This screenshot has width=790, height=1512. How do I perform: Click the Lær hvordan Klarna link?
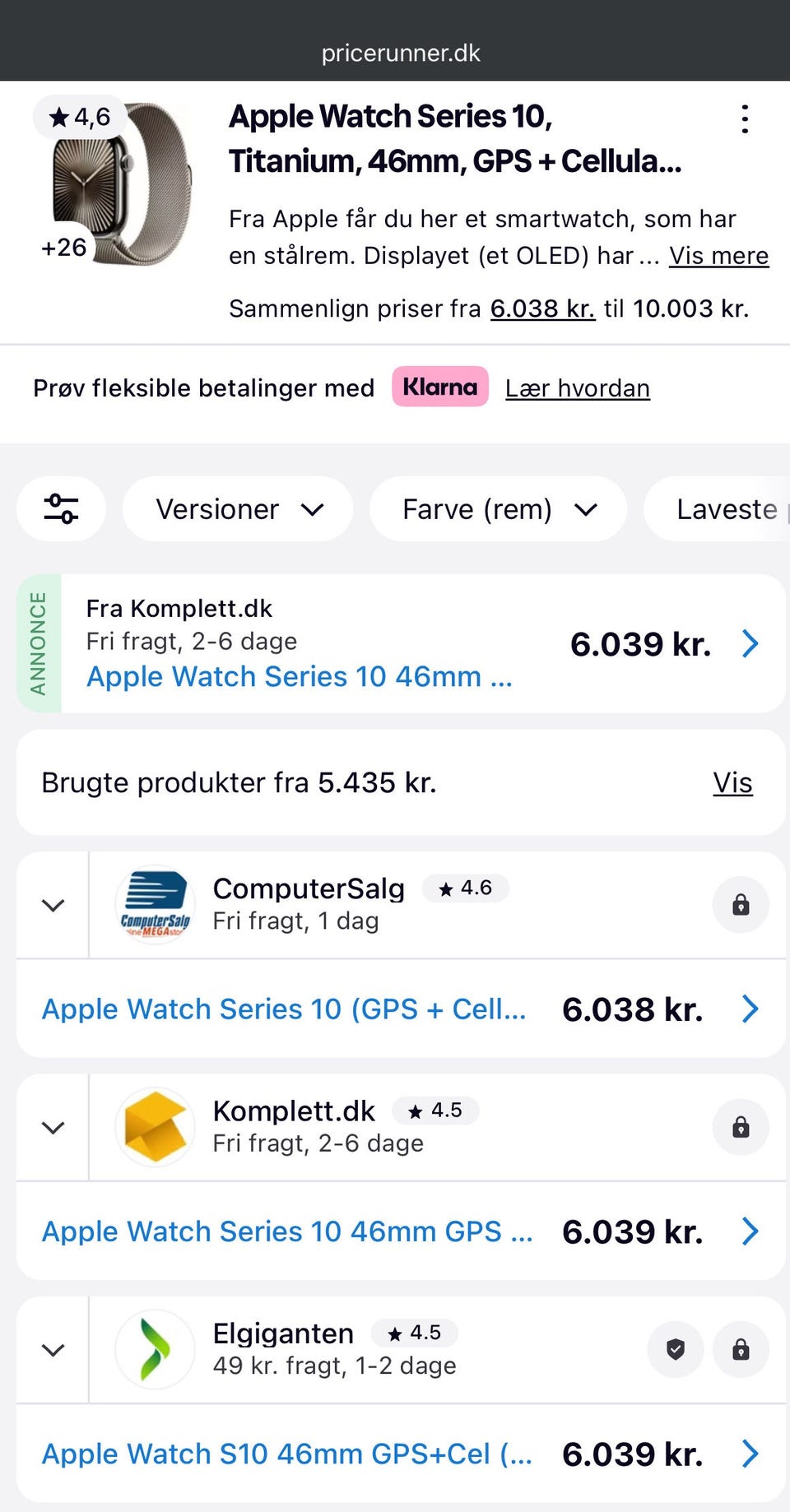click(577, 388)
